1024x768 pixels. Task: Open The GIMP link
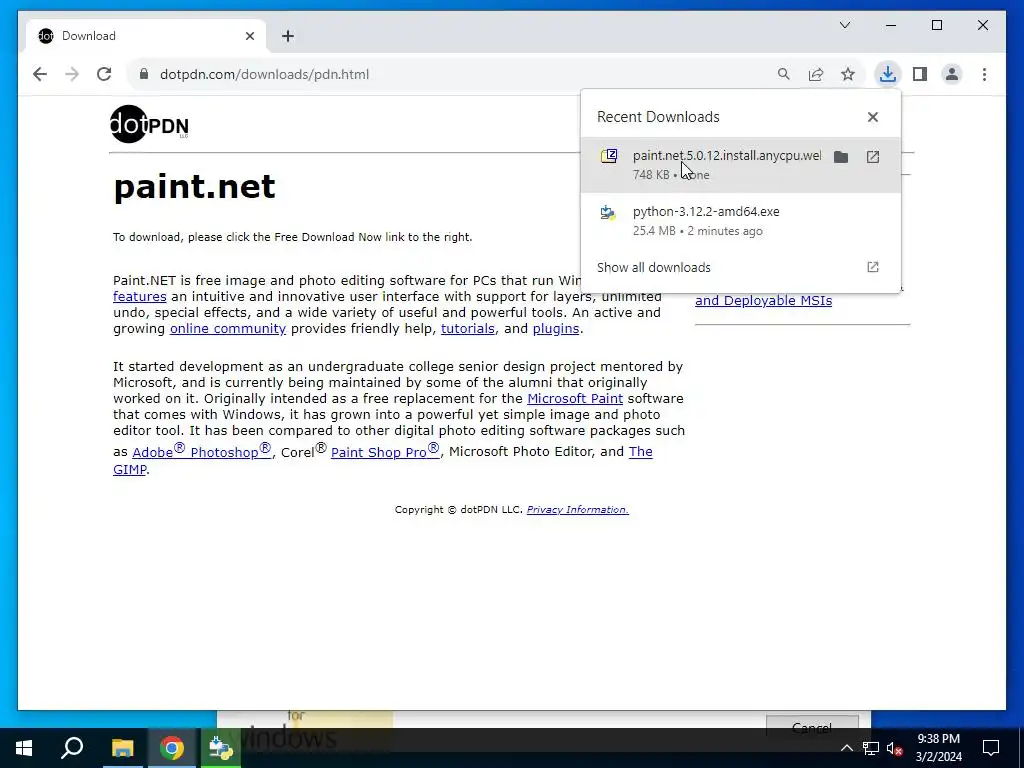click(383, 460)
